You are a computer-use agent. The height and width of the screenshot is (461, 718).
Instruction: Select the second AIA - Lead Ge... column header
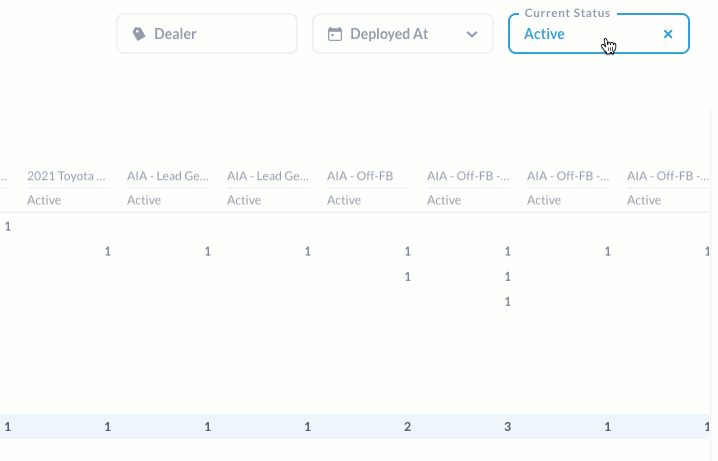click(x=268, y=176)
